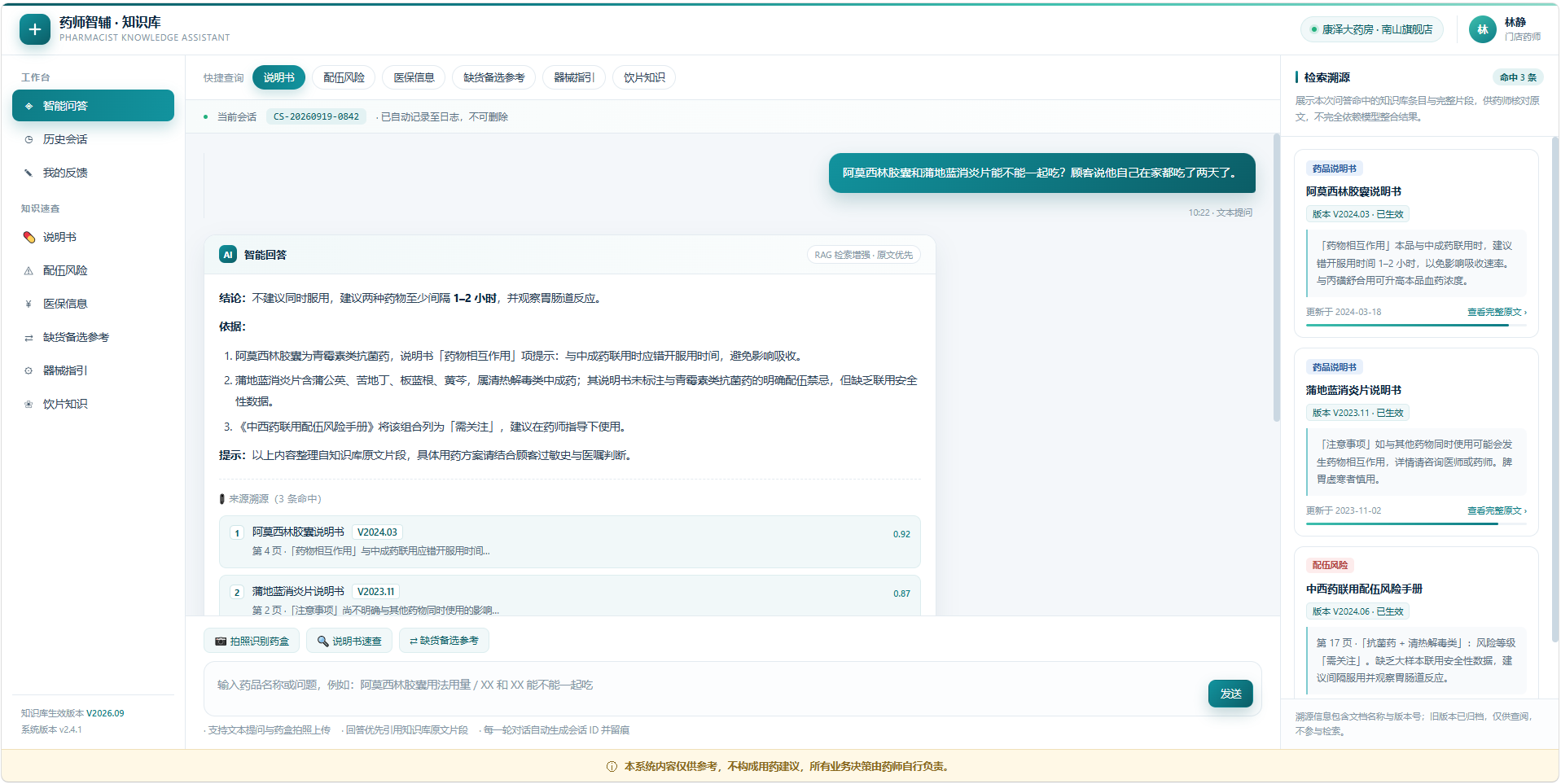The height and width of the screenshot is (784, 1561).
Task: Switch to 配伍风险 quick query tab
Action: click(344, 77)
